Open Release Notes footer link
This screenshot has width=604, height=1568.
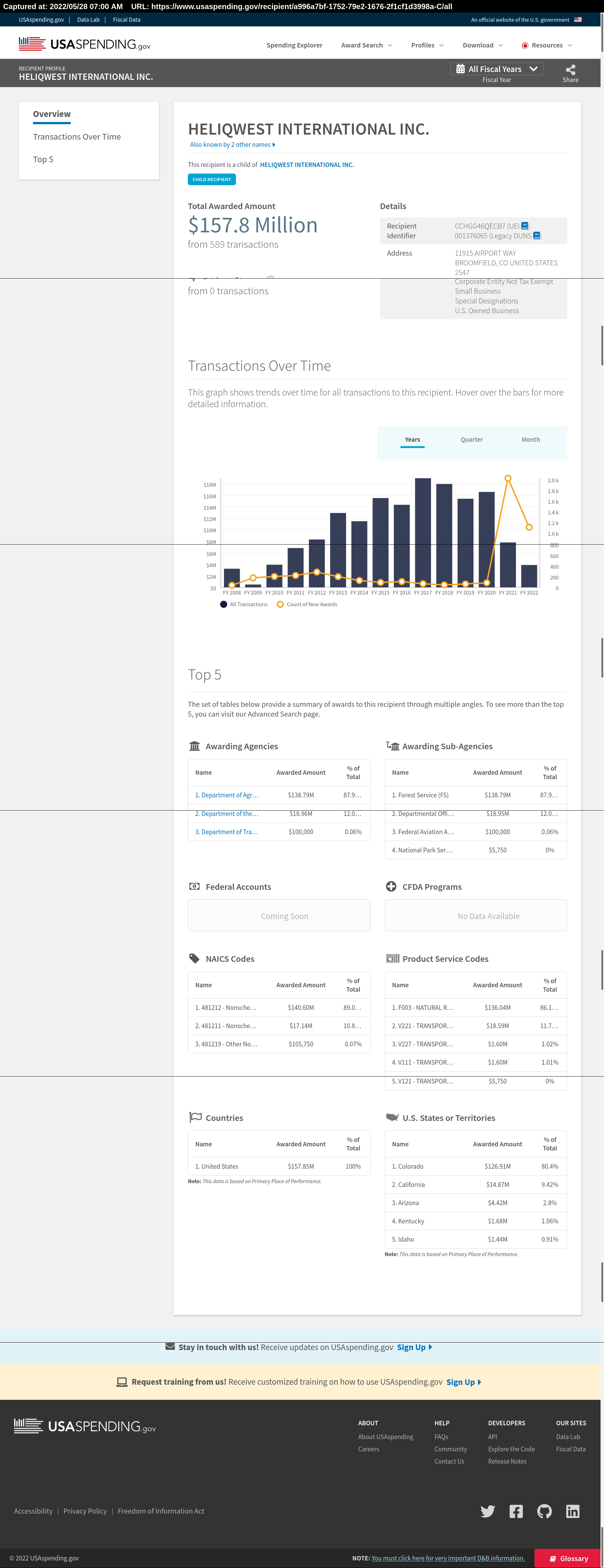point(507,1461)
